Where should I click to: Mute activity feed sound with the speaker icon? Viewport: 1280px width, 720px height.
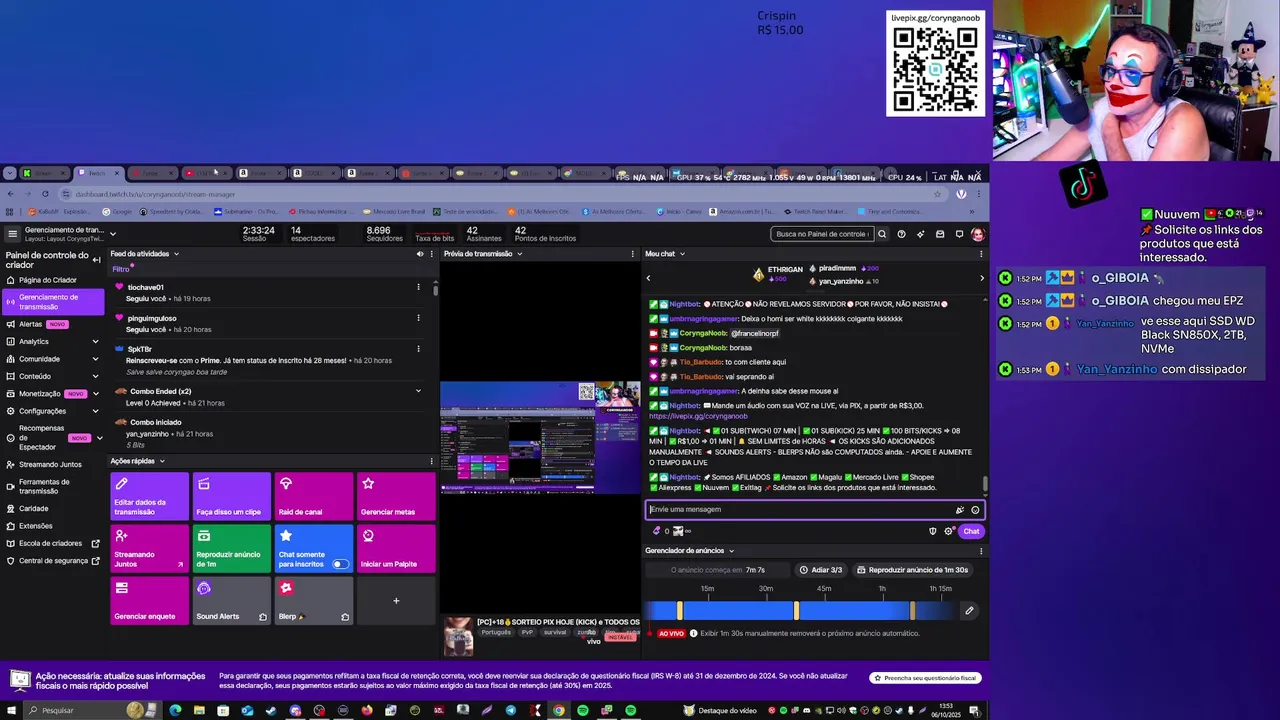(420, 254)
